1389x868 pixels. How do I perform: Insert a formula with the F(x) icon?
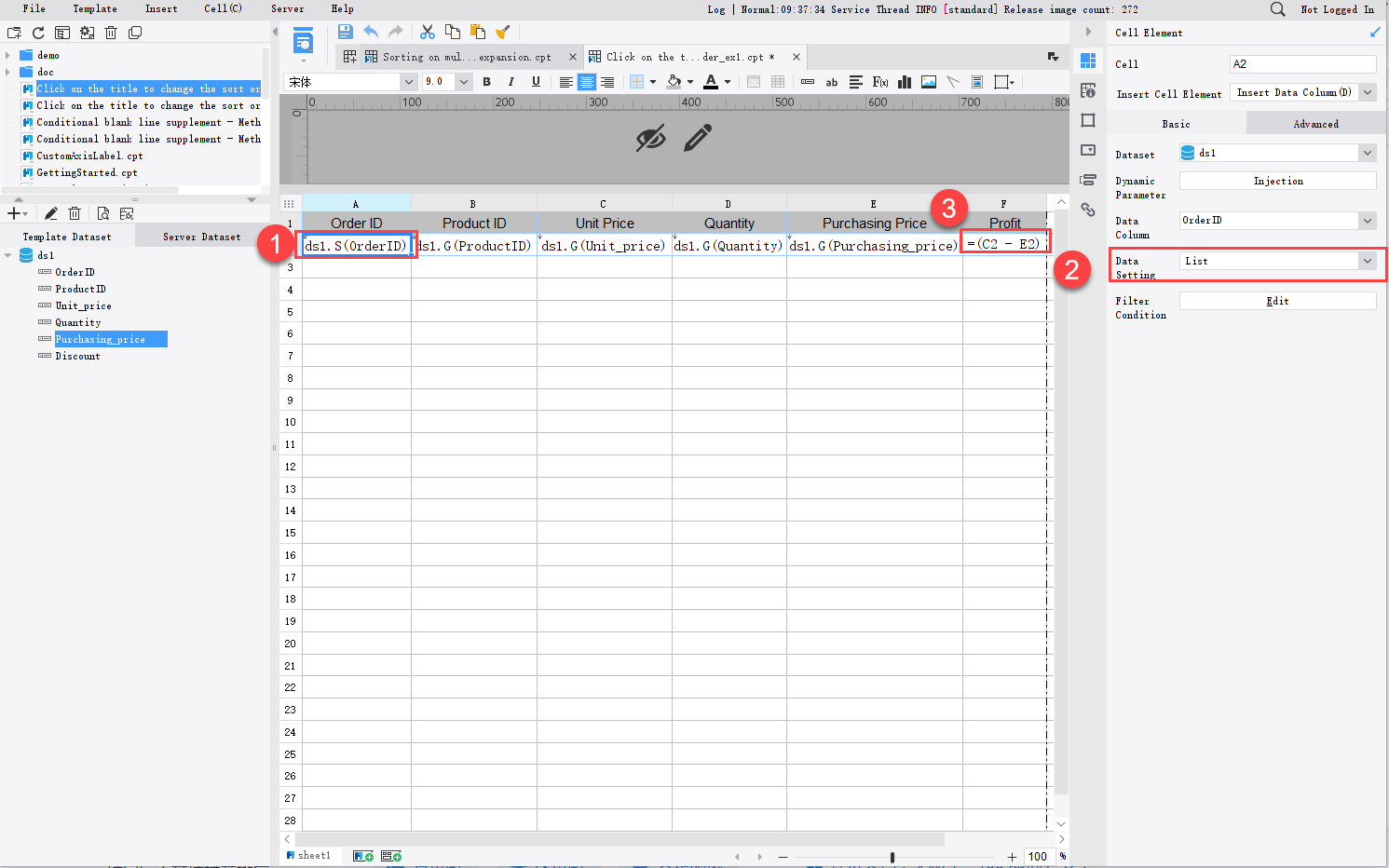coord(880,82)
